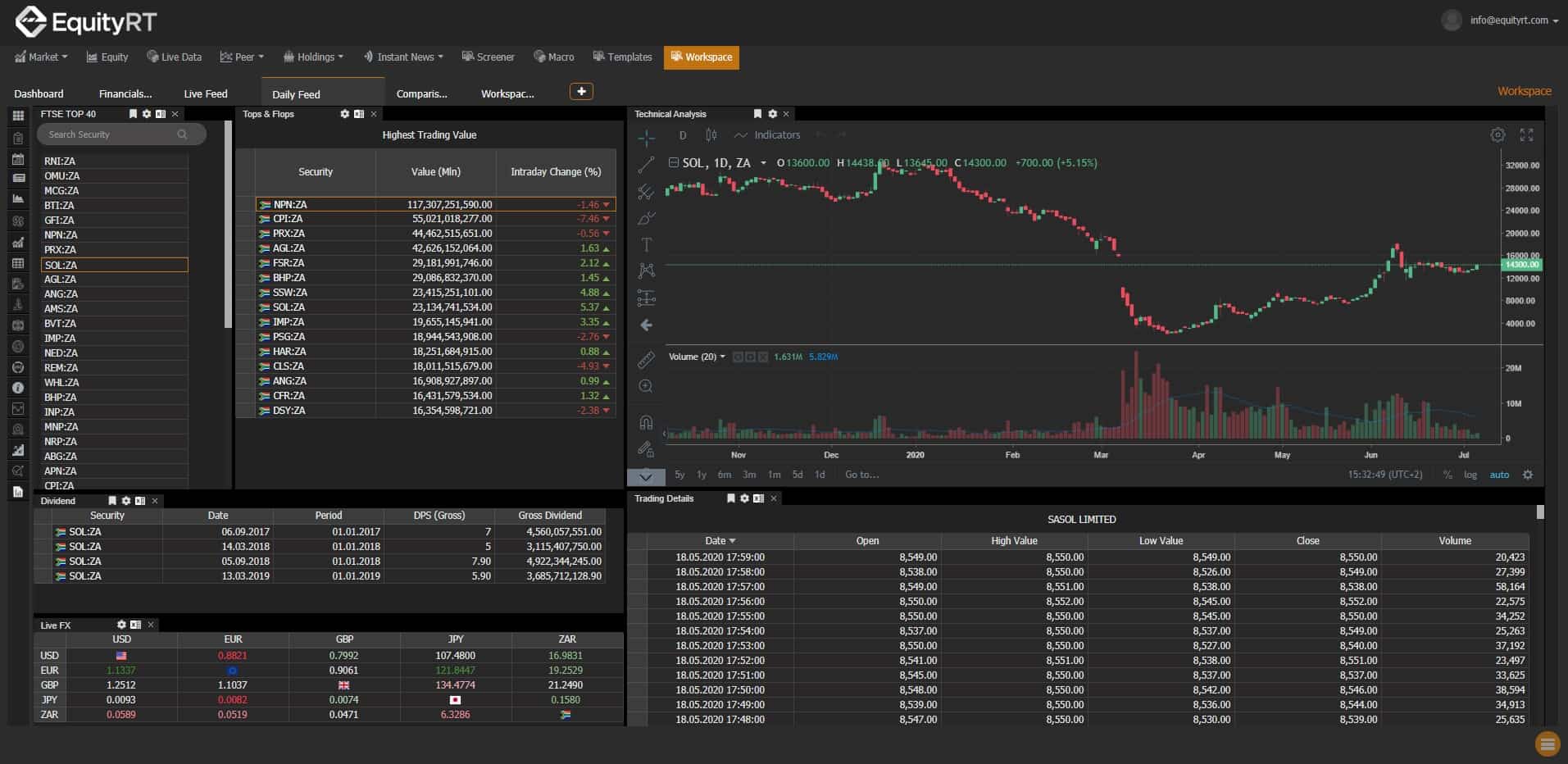Select the text annotation tool

coord(646,244)
